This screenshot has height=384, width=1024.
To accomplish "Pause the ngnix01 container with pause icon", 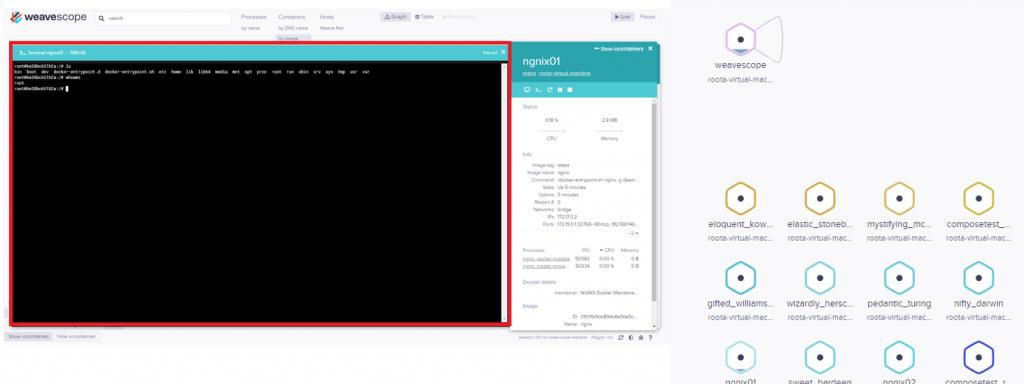I will point(560,89).
